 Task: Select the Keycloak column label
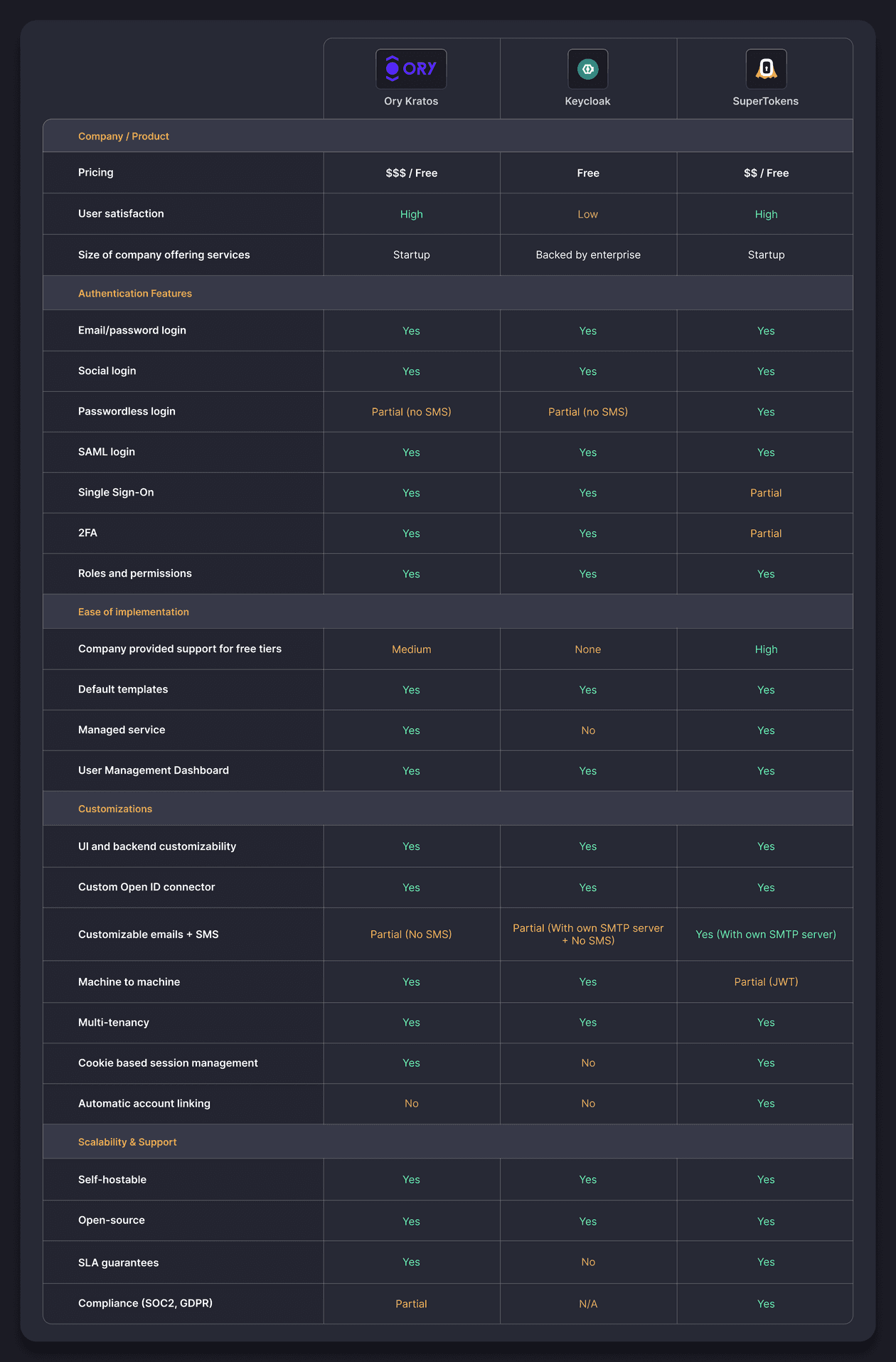[588, 101]
